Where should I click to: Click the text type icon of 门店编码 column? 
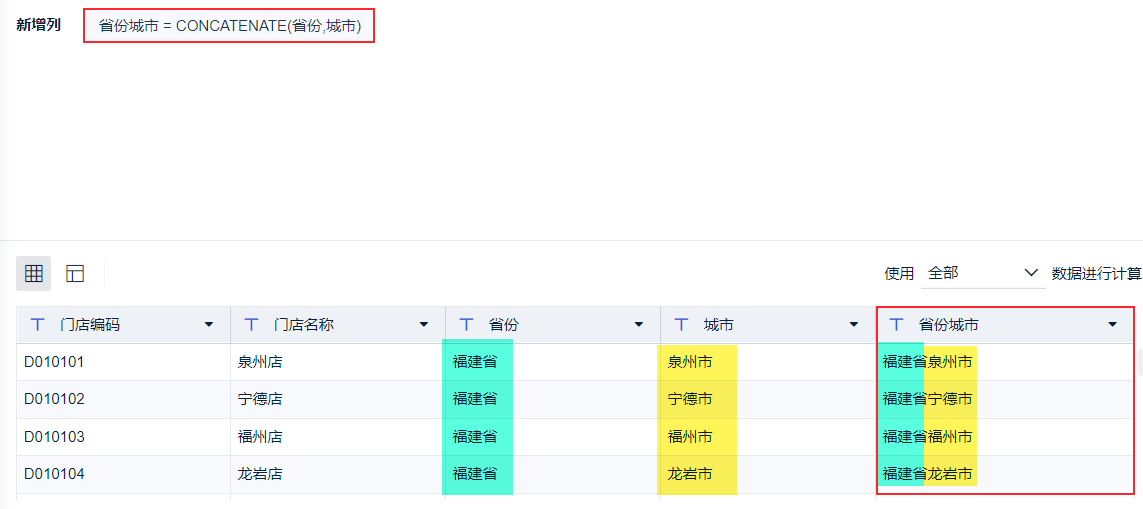tap(38, 325)
